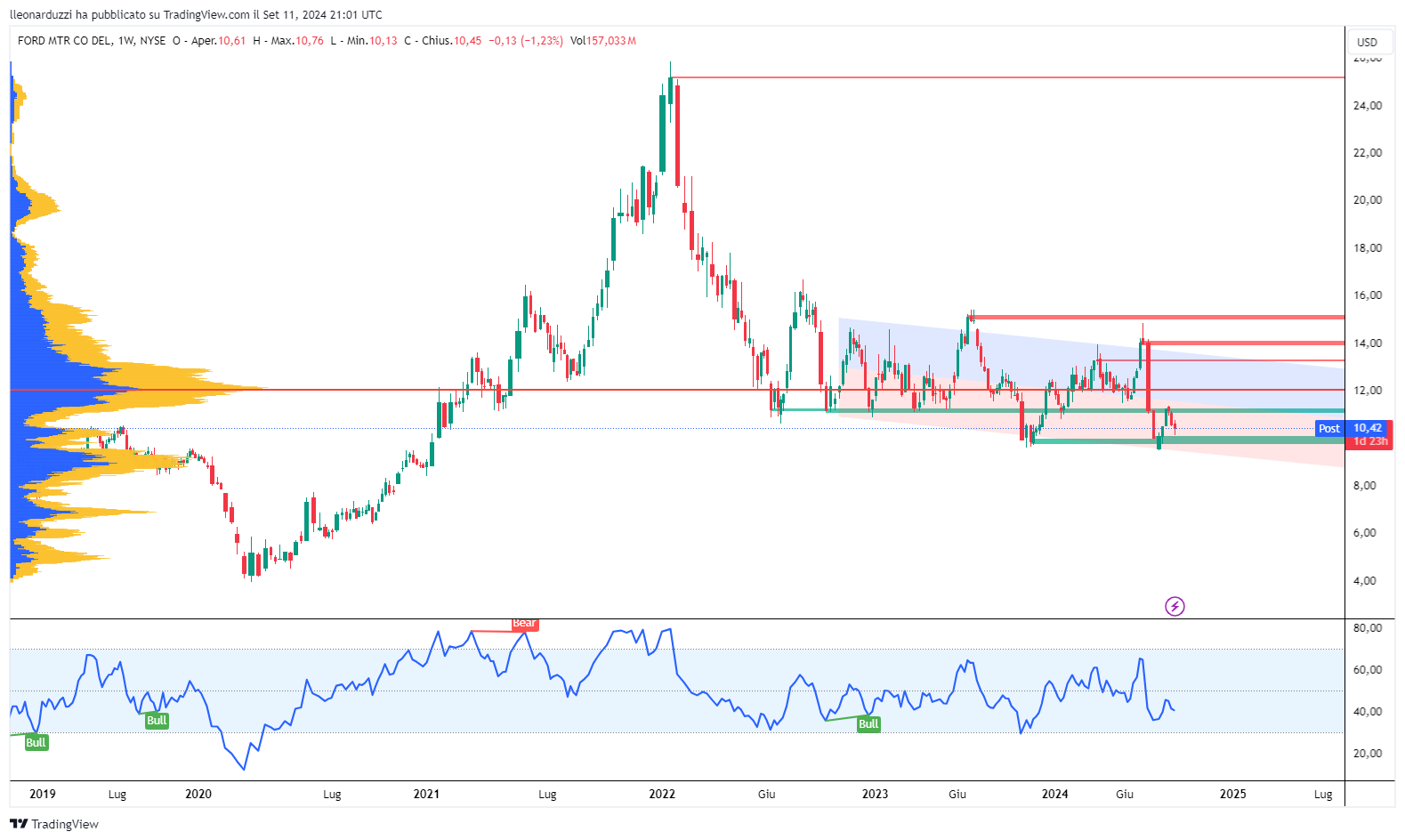Click the 2019 label on time axis
This screenshot has width=1405, height=840.
pyautogui.click(x=43, y=794)
